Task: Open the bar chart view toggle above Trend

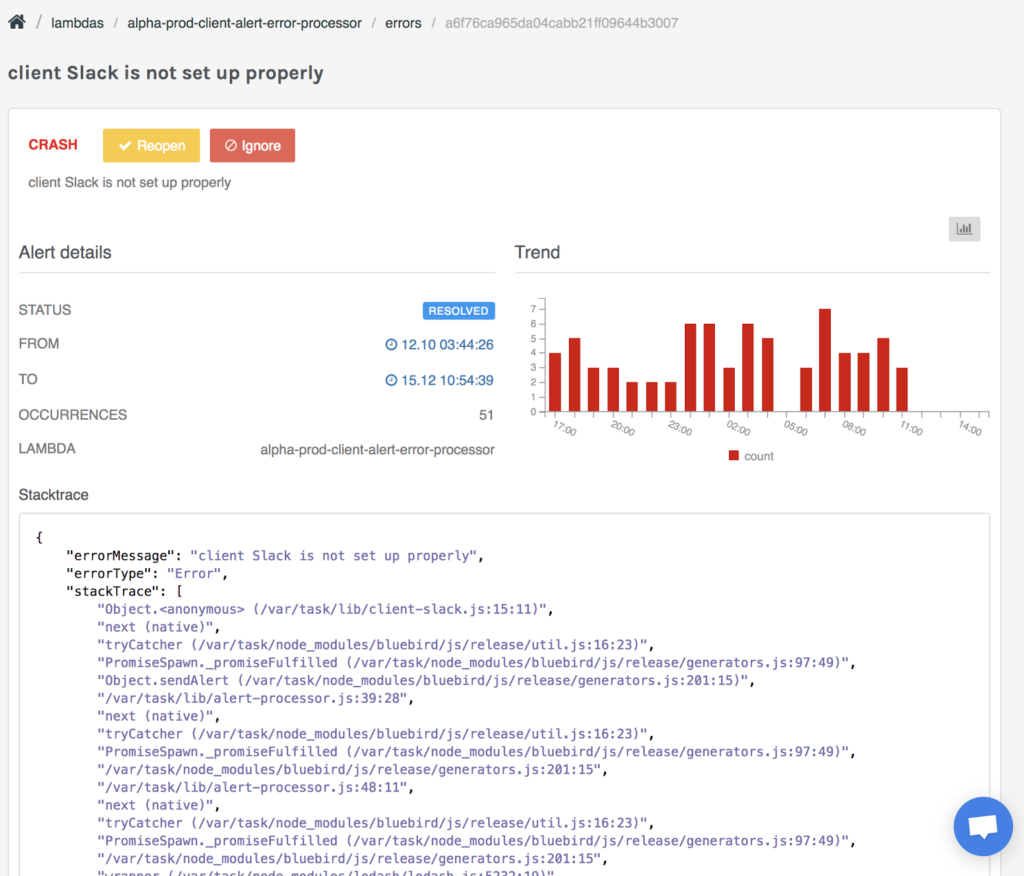Action: click(963, 228)
